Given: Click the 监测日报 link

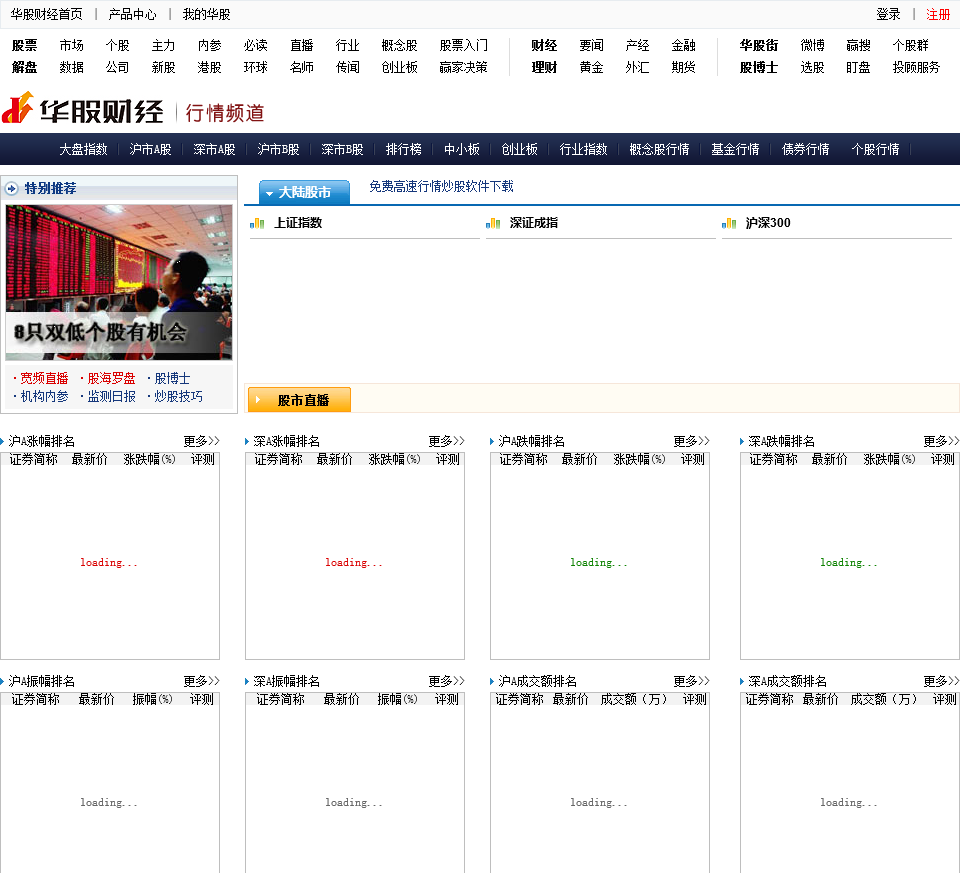Looking at the screenshot, I should pyautogui.click(x=111, y=397).
